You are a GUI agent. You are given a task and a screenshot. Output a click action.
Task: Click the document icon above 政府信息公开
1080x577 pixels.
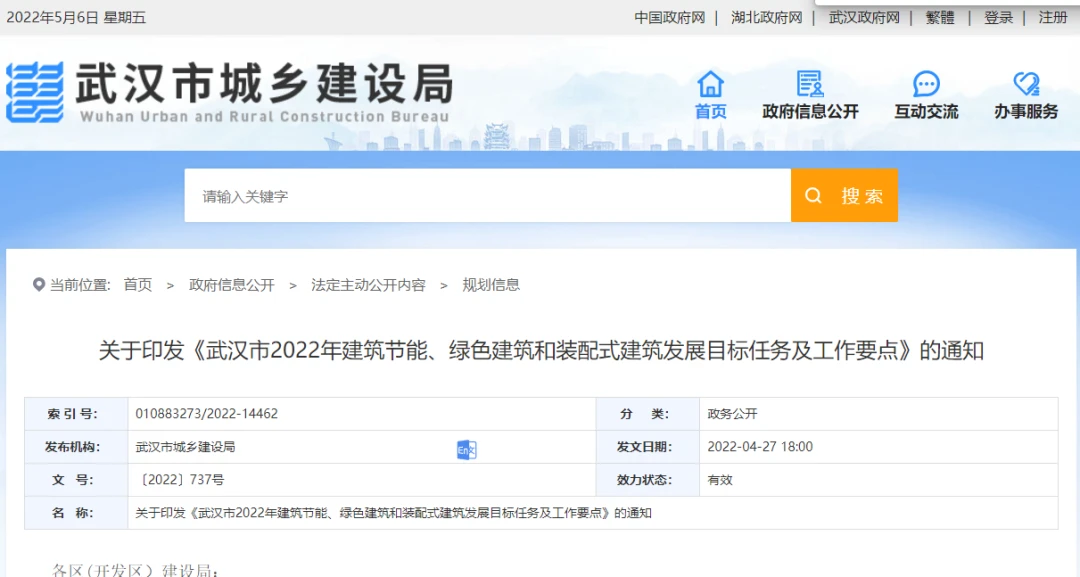pos(809,84)
